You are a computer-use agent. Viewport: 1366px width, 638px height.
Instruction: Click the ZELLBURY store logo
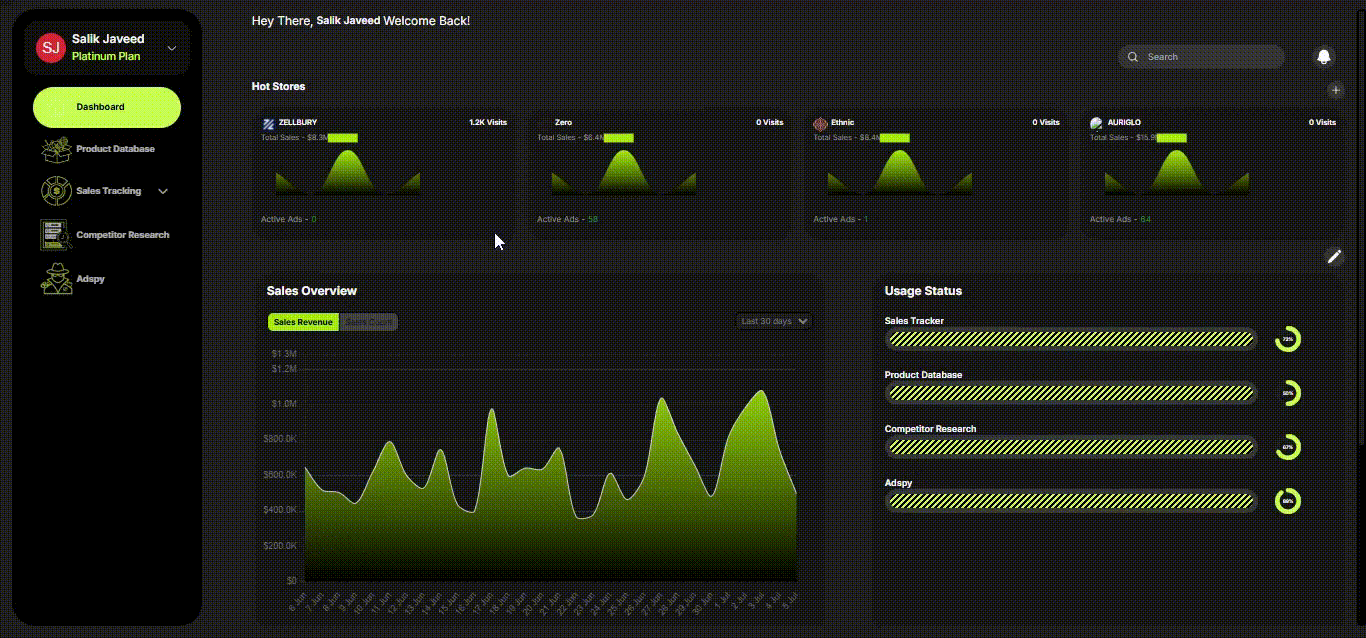click(269, 124)
